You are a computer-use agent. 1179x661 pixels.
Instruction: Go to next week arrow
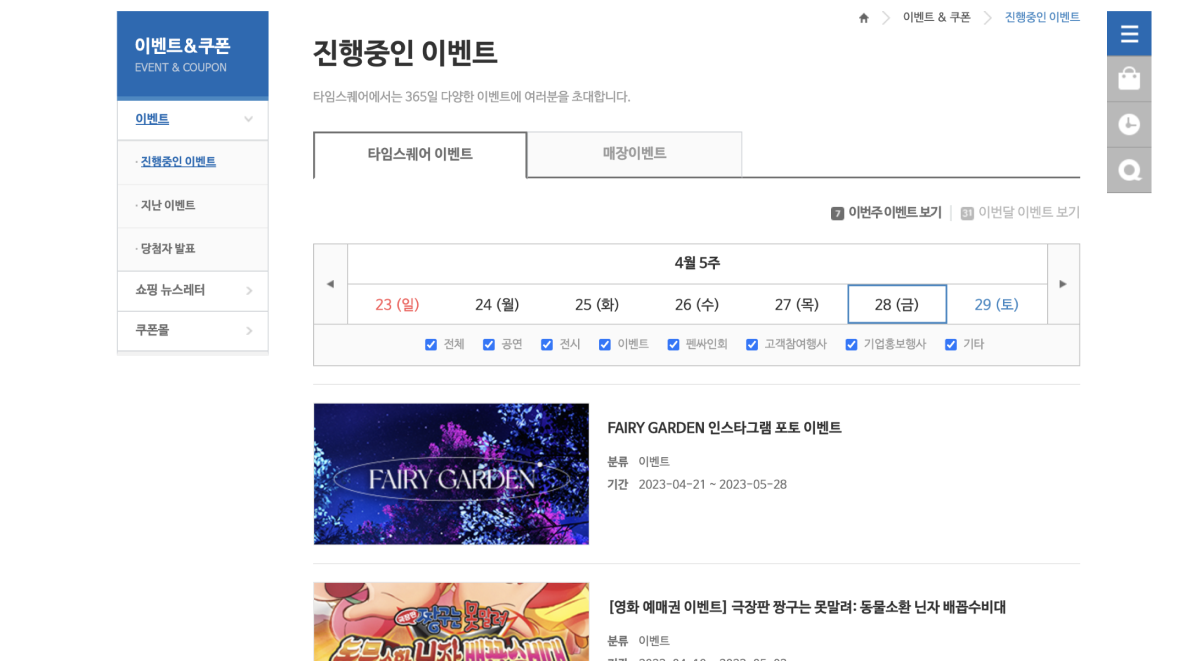(1063, 284)
